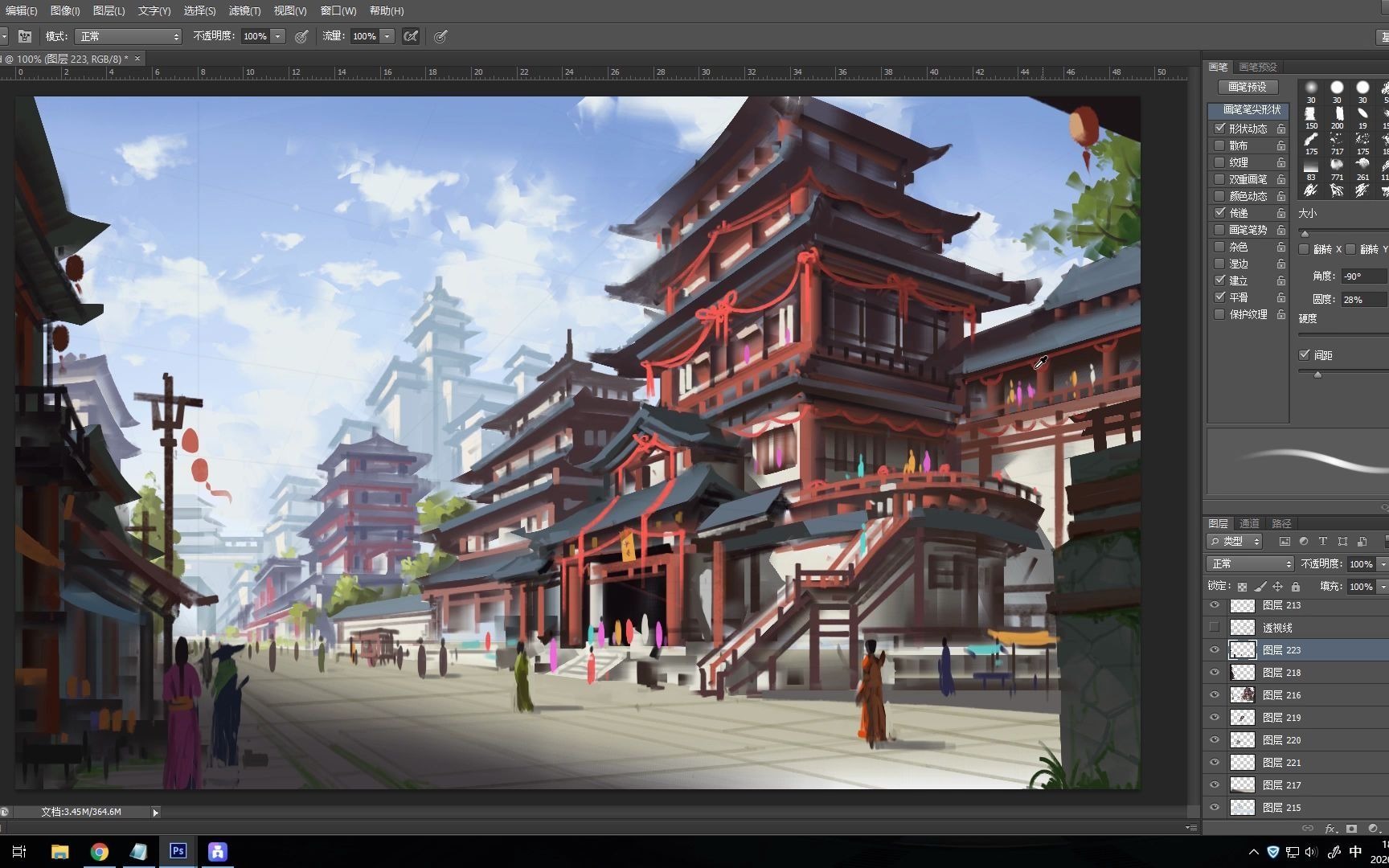The height and width of the screenshot is (868, 1389).
Task: Open layer 填充 fill dropdown arrow
Action: [x=1383, y=587]
